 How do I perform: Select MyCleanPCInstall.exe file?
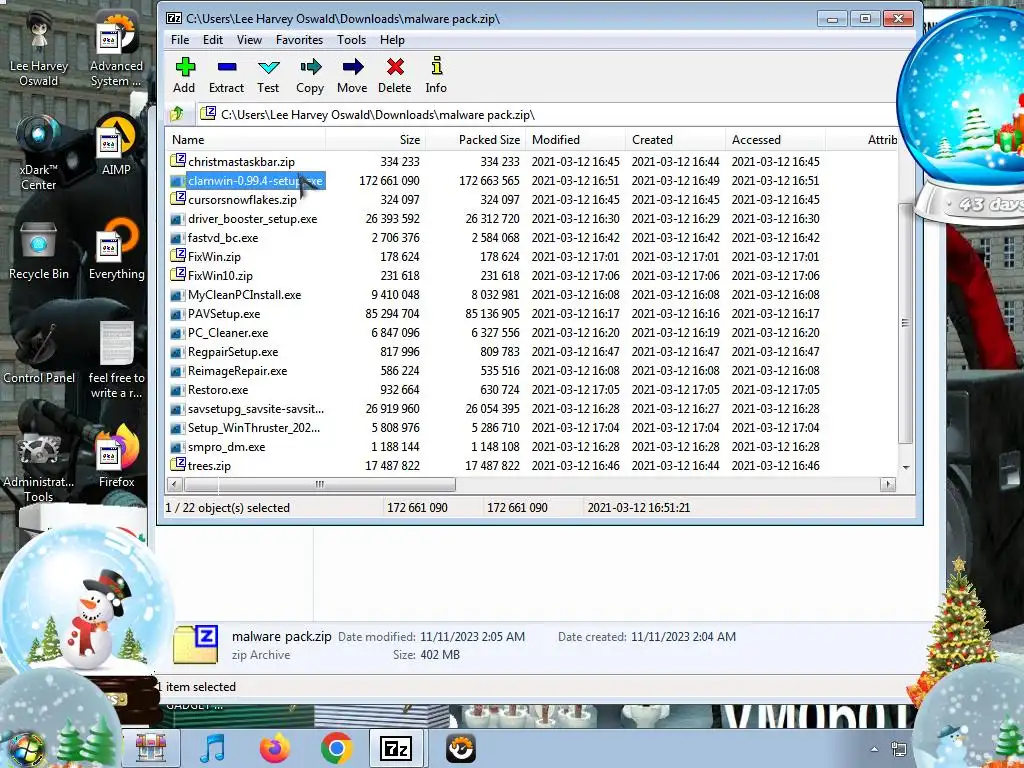click(244, 295)
